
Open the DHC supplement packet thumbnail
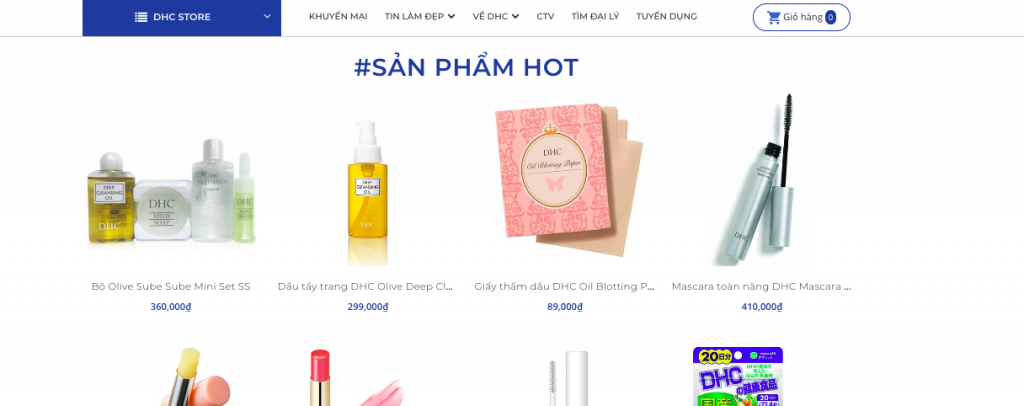point(738,377)
